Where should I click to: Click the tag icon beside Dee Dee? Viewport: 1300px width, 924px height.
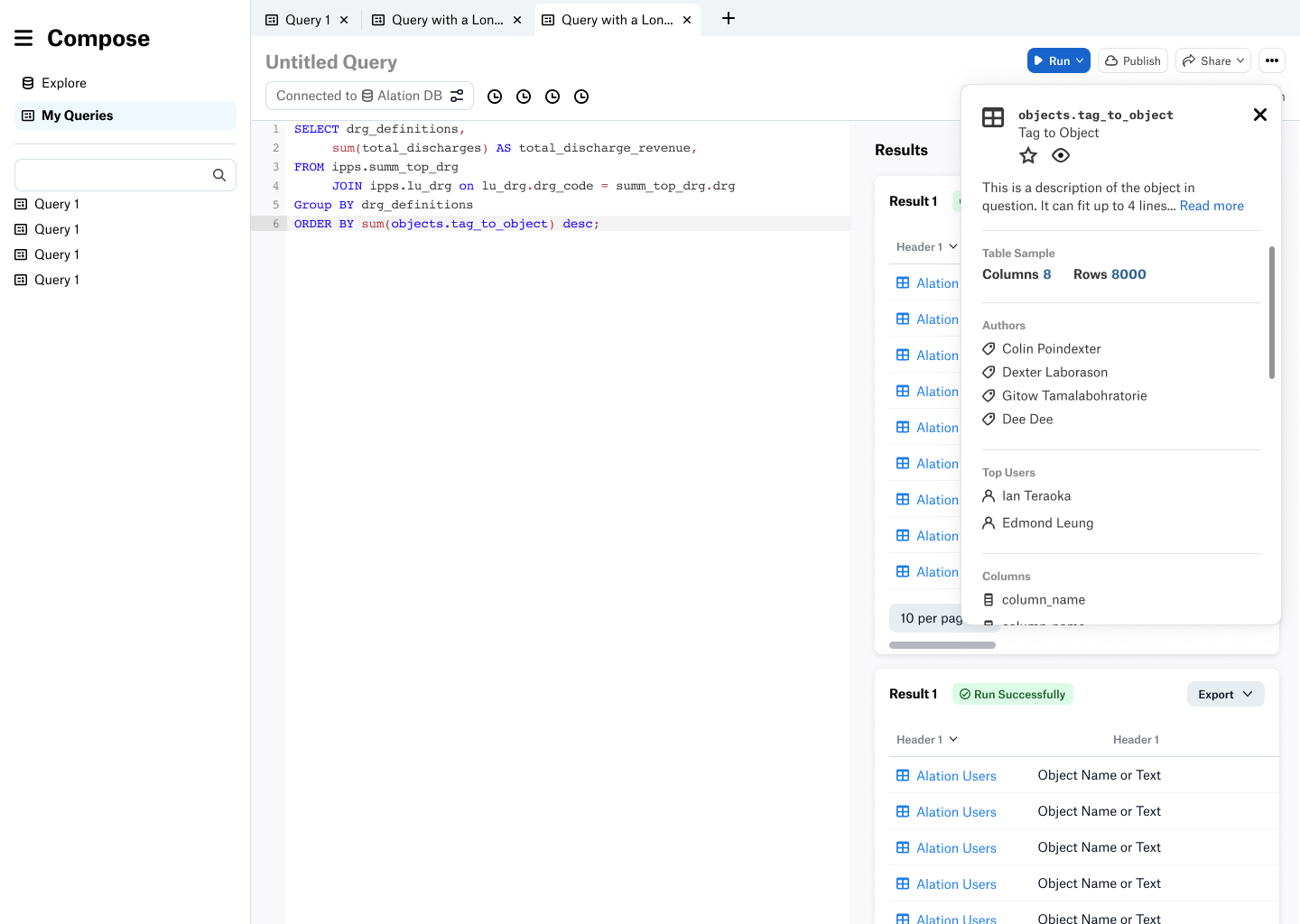click(989, 419)
